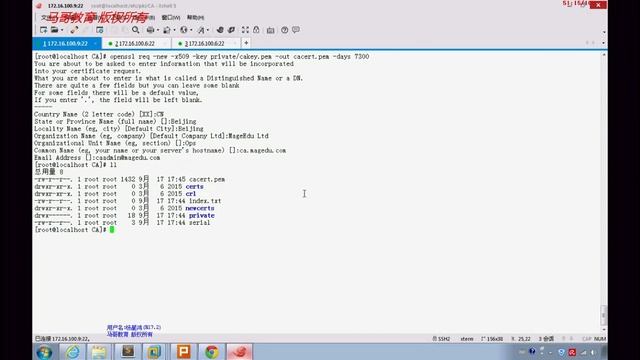
Task: Click the magnifier find icon
Action: coord(136,30)
